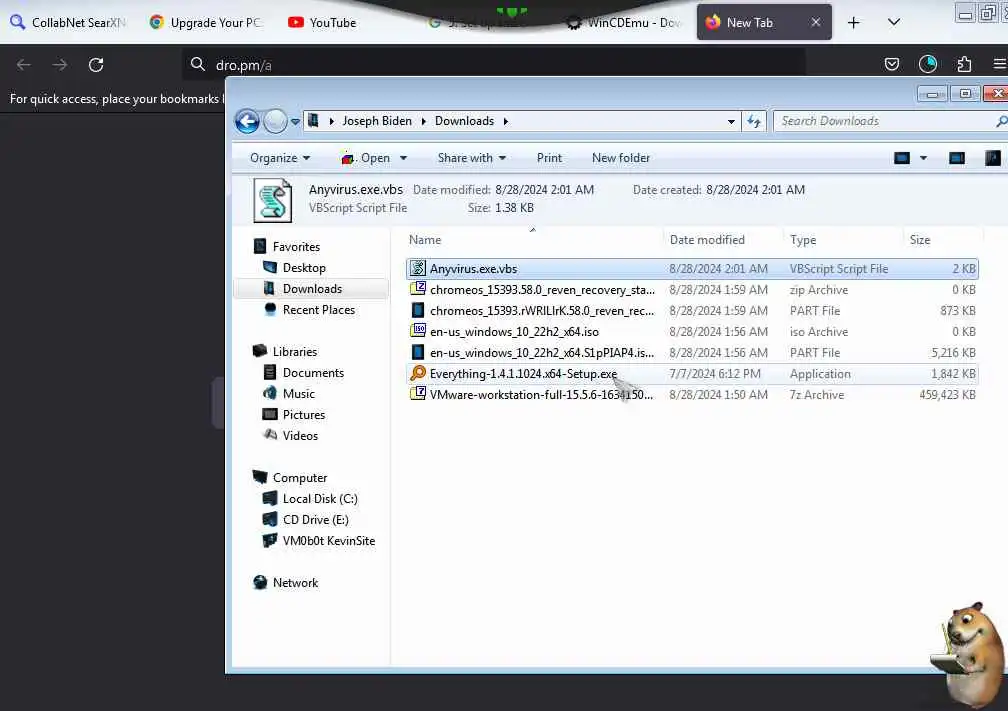Select the VMware-workstation-full 7z archive
Image resolution: width=1008 pixels, height=711 pixels.
(692, 395)
